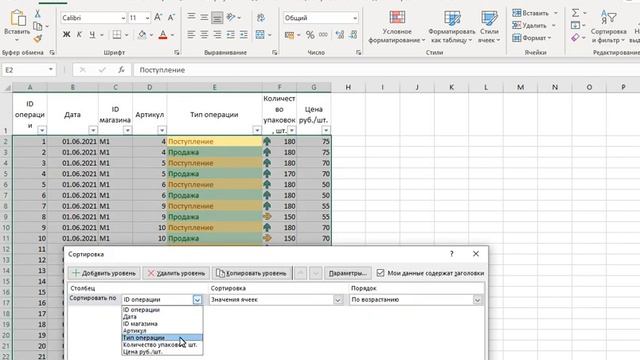
Task: Apply thousands separator (000) format
Action: tap(323, 35)
